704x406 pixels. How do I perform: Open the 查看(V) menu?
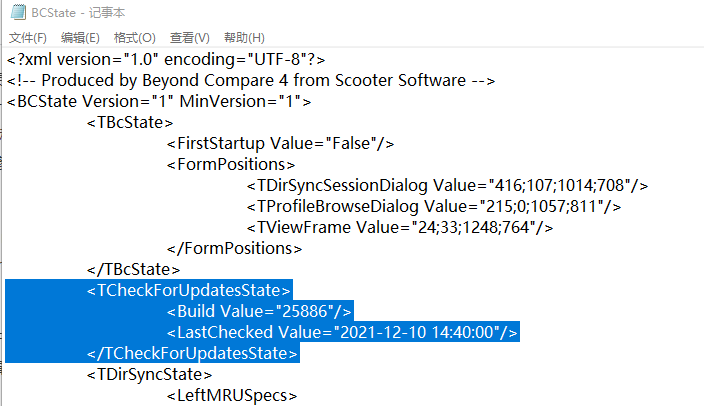pos(189,38)
